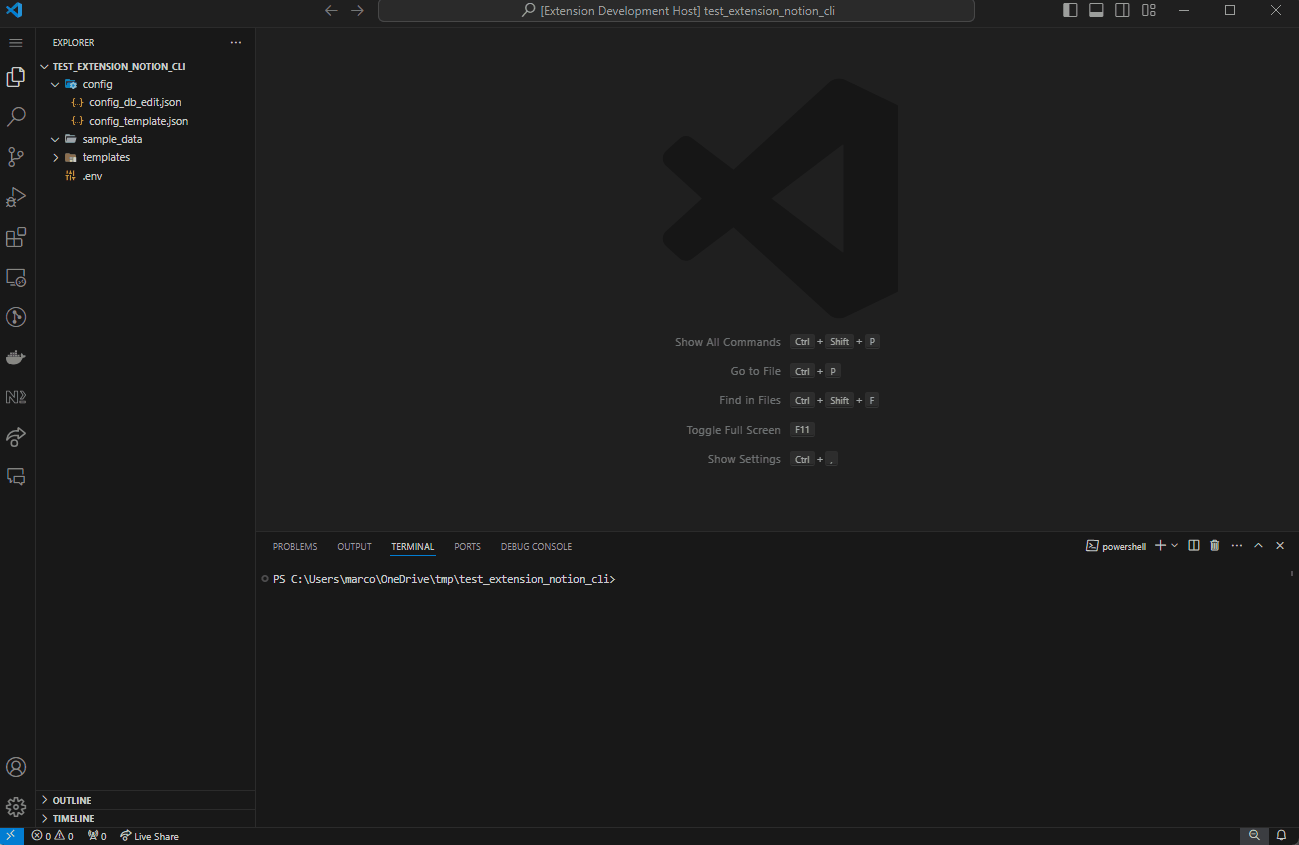Click the terminal prompt line

[444, 579]
